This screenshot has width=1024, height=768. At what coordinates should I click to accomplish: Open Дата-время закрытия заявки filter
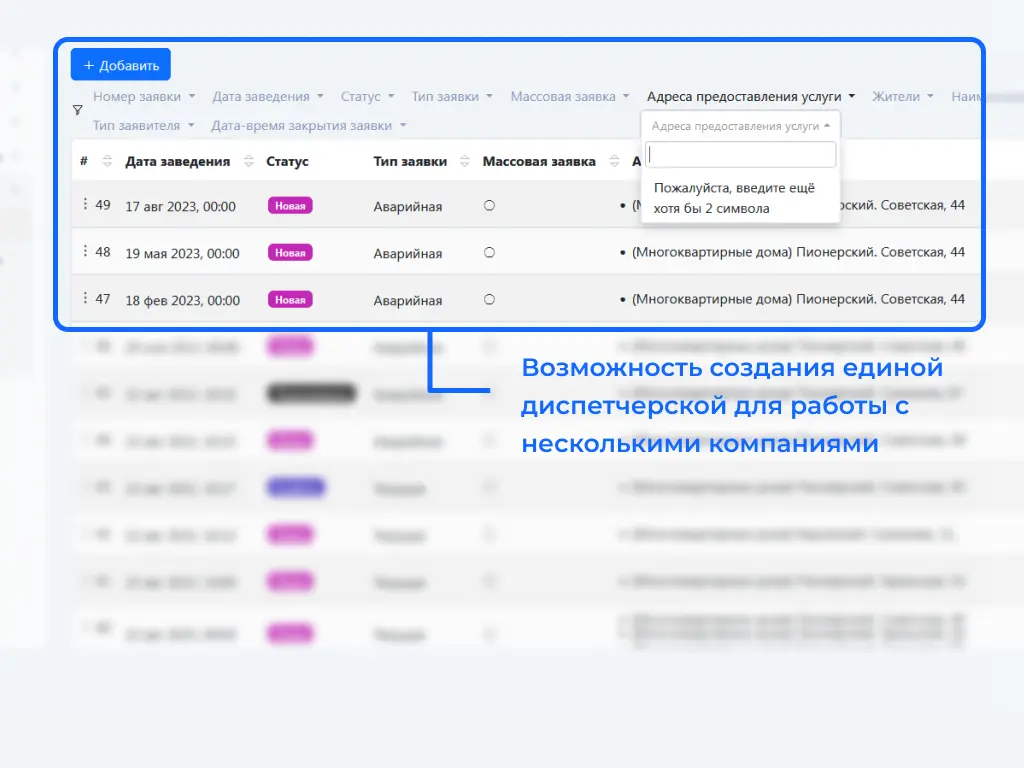pos(309,126)
